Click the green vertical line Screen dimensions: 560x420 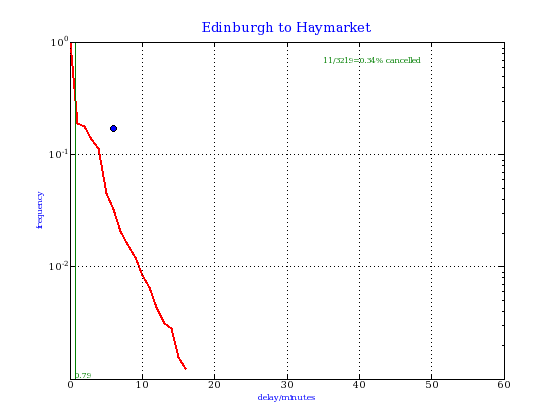tap(75, 211)
